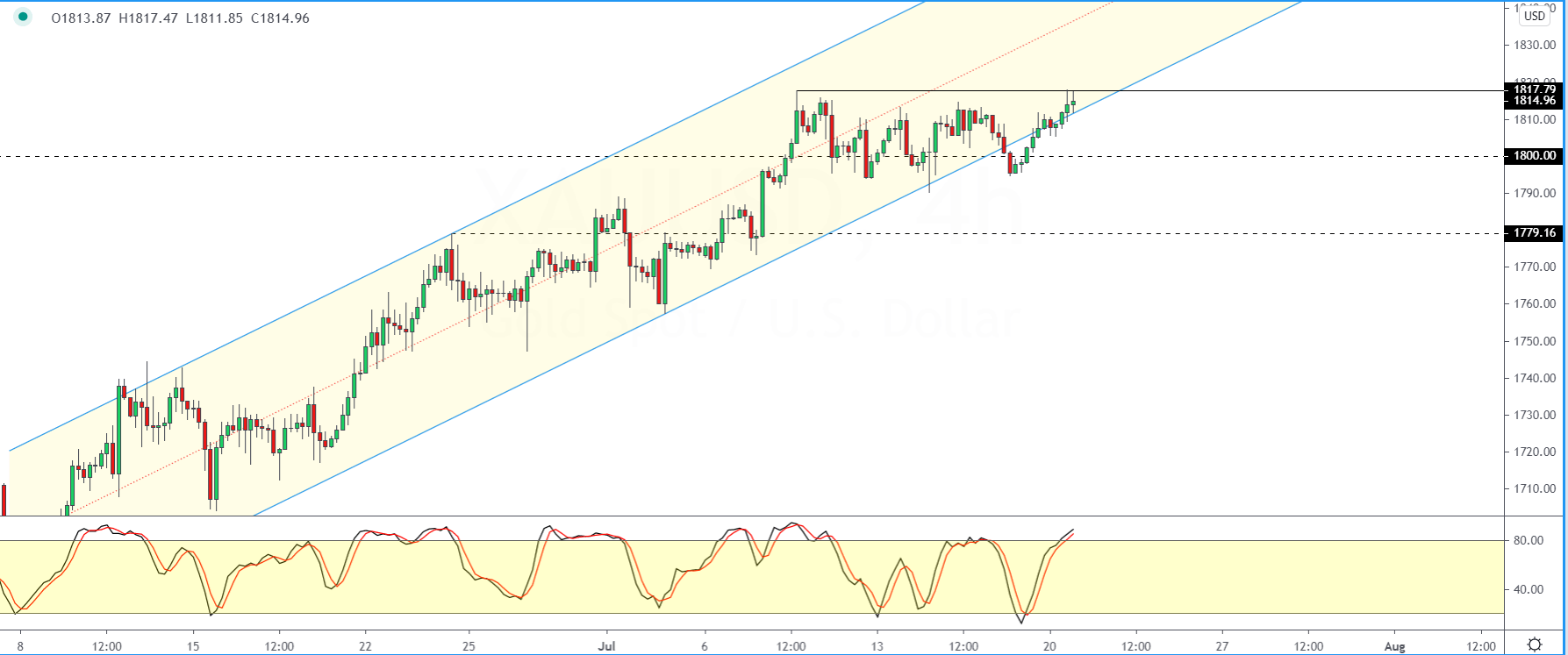Click date 22 on the time axis
1568x655 pixels.
click(x=365, y=646)
